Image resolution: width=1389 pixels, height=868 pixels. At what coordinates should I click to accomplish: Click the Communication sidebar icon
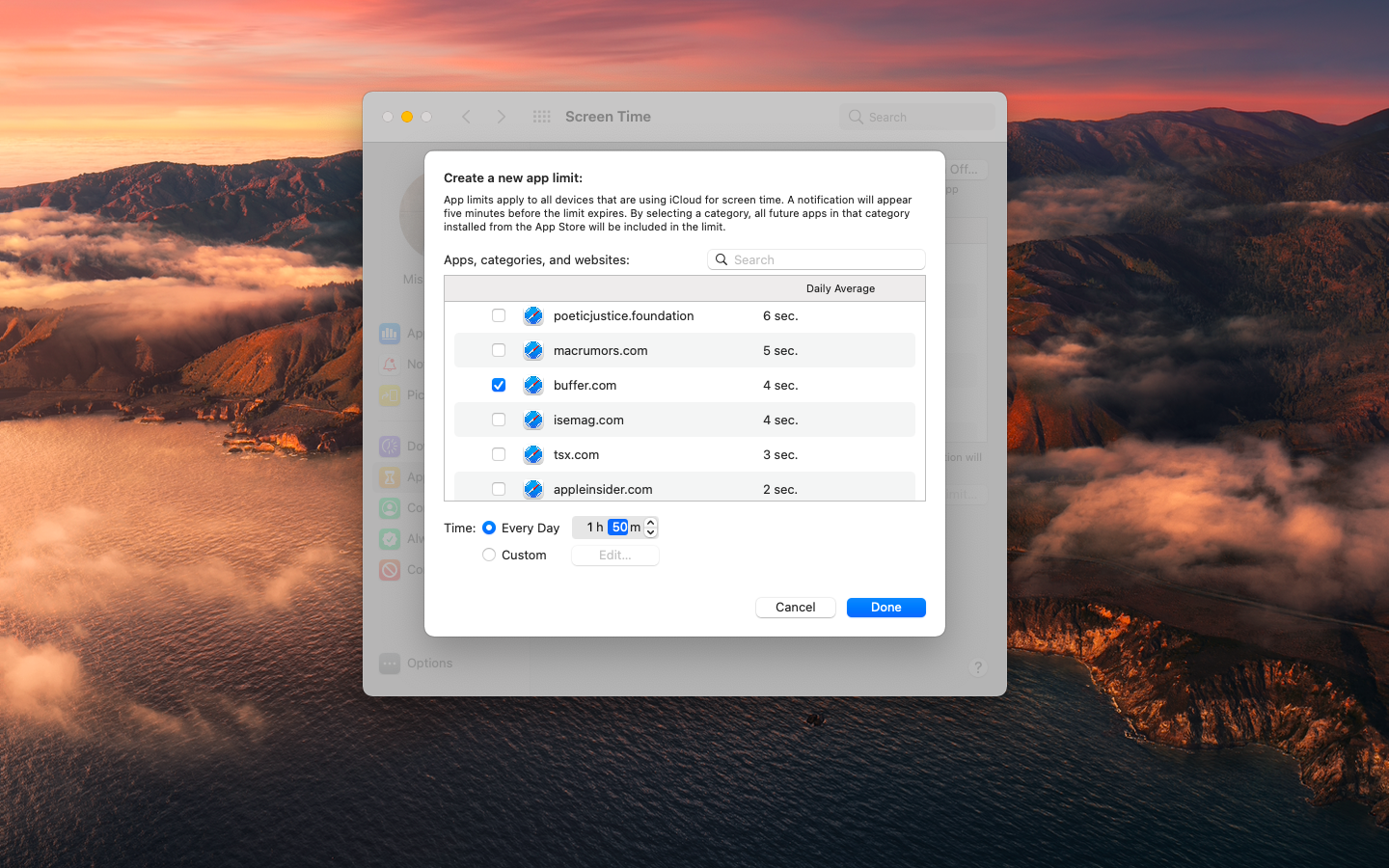click(390, 508)
